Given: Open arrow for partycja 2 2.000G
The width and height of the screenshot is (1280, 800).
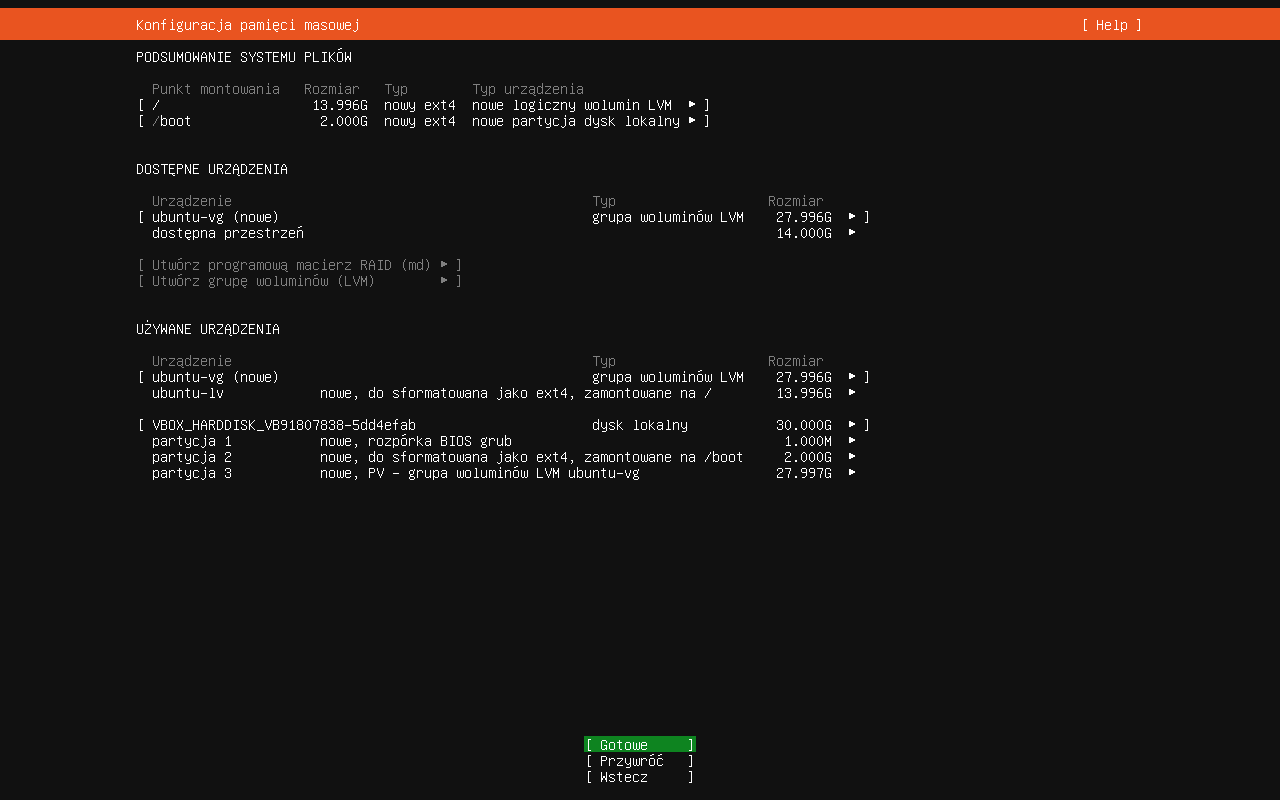Looking at the screenshot, I should [x=852, y=456].
